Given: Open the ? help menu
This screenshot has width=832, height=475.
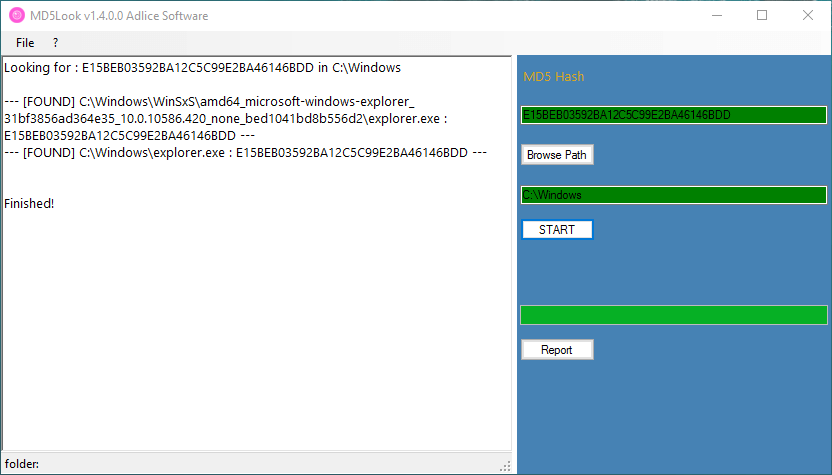Looking at the screenshot, I should click(x=55, y=43).
